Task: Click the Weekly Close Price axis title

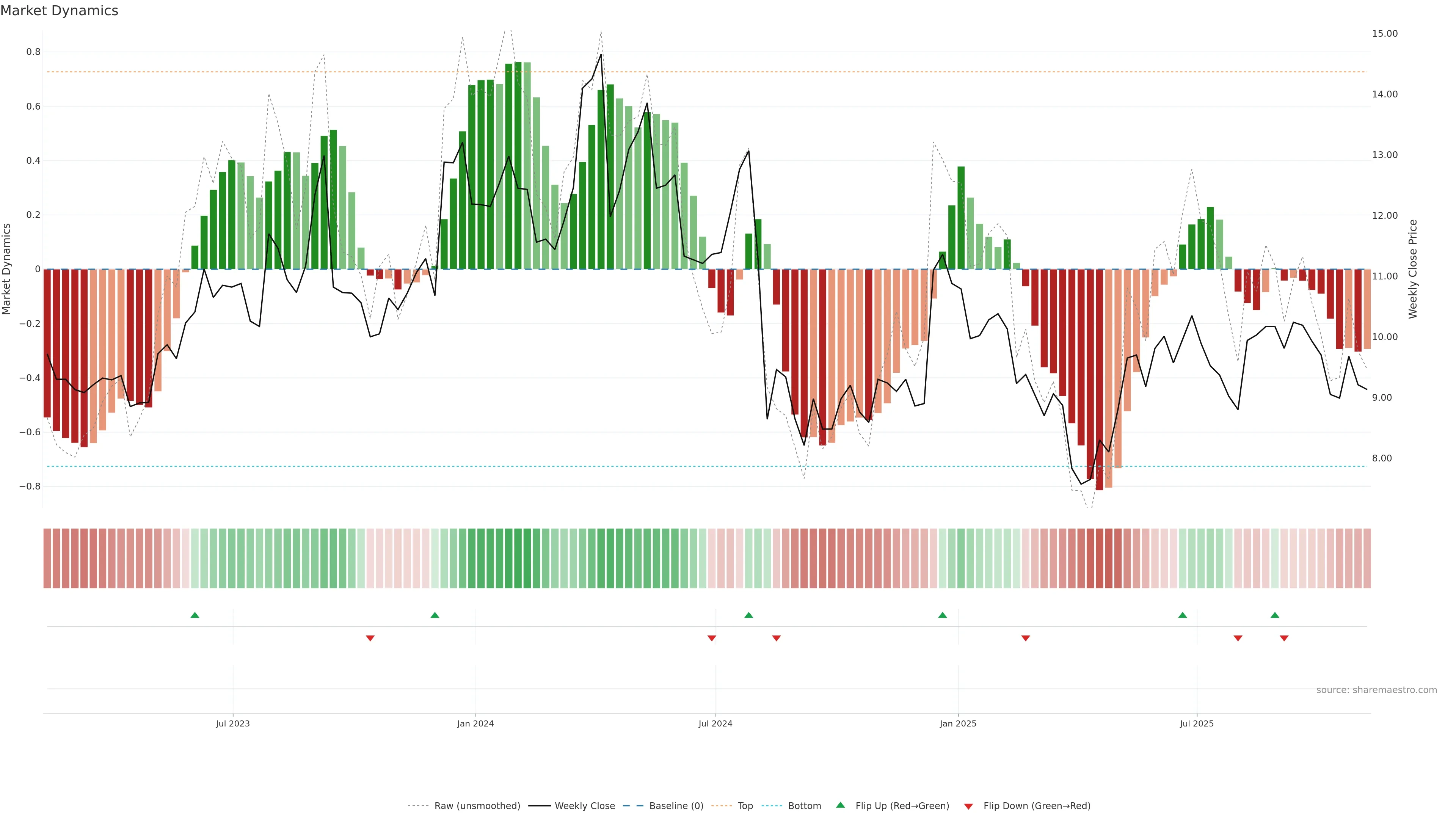Action: point(1413,269)
